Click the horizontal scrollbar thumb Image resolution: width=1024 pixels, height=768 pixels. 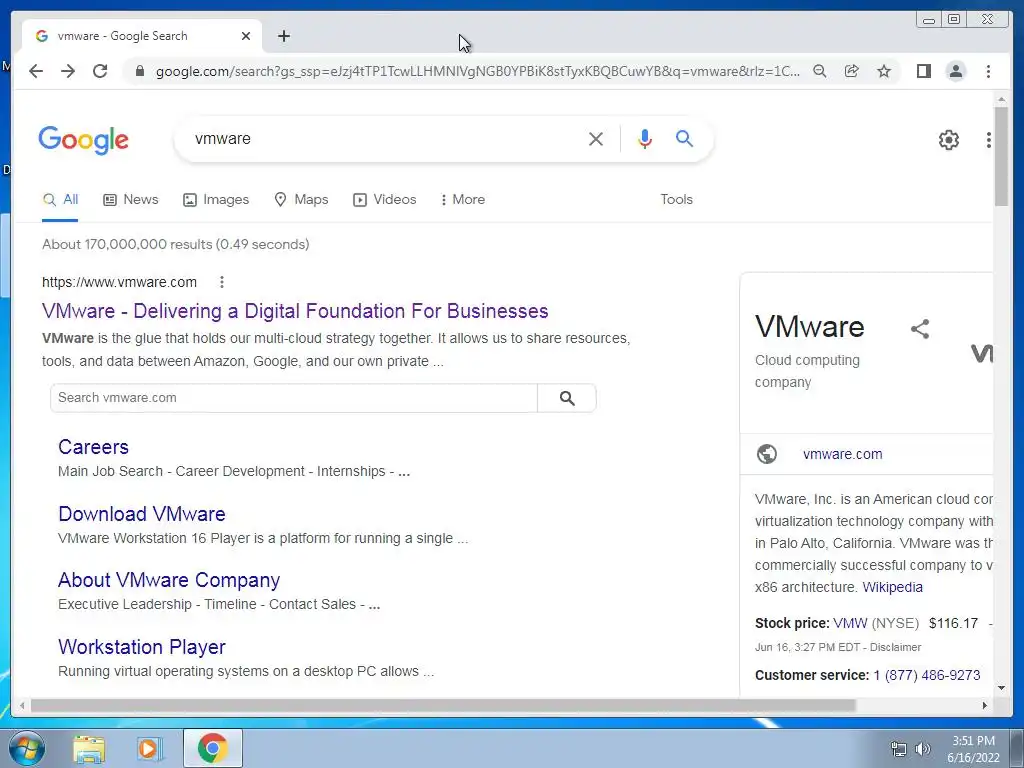tap(443, 705)
